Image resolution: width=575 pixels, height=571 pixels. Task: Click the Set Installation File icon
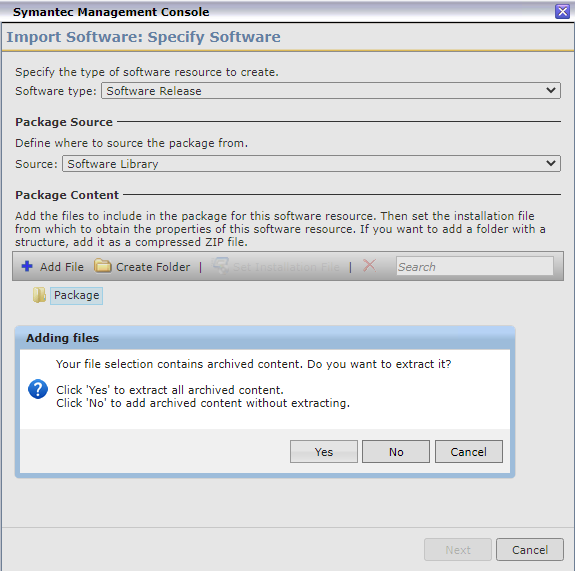[221, 266]
